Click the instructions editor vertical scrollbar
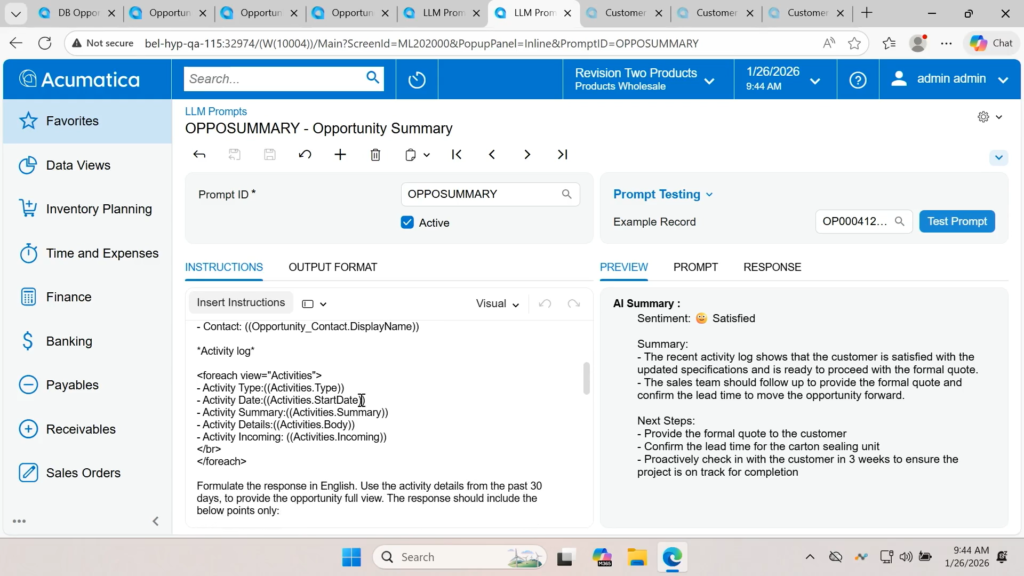The image size is (1024, 576). click(x=586, y=379)
